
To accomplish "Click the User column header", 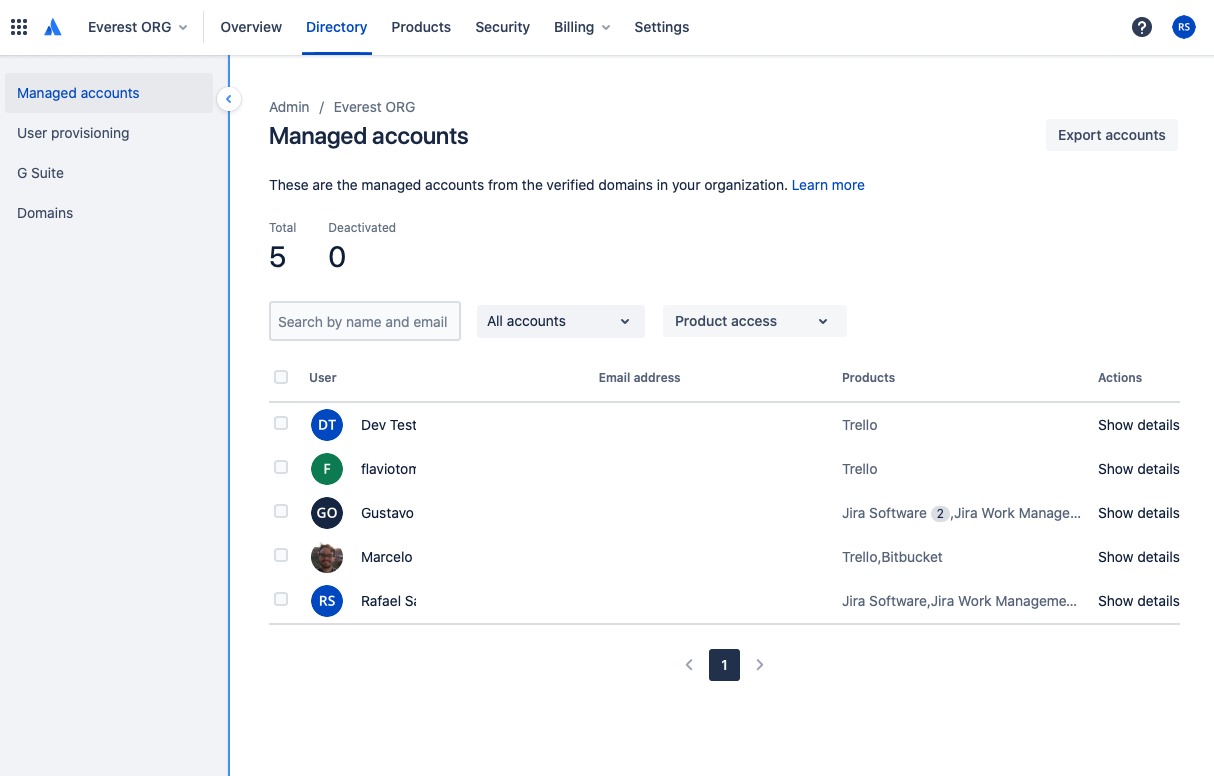I will pos(323,378).
